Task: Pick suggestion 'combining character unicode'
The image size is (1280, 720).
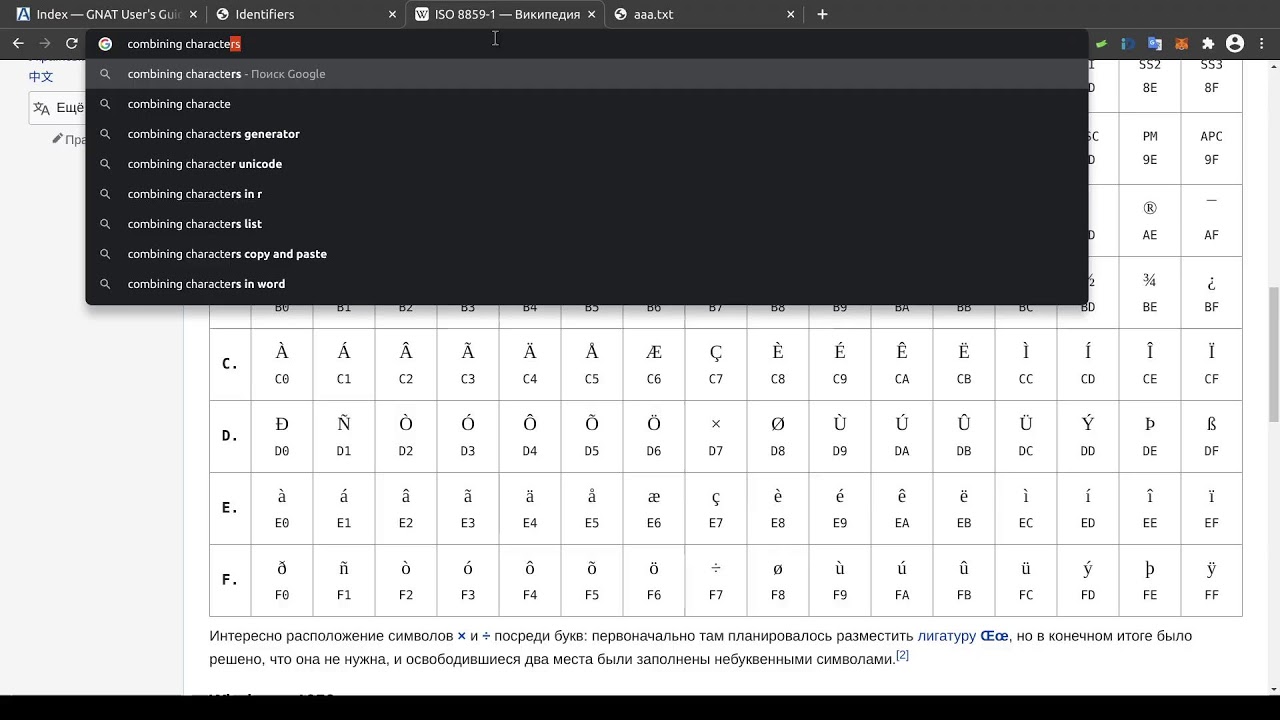Action: pyautogui.click(x=204, y=164)
